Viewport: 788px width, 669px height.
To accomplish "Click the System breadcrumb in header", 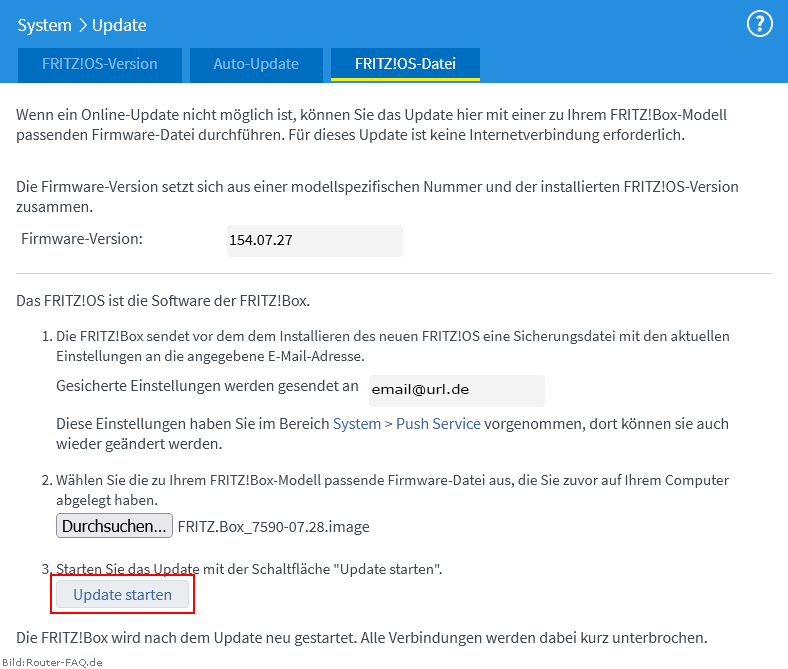I will [44, 25].
